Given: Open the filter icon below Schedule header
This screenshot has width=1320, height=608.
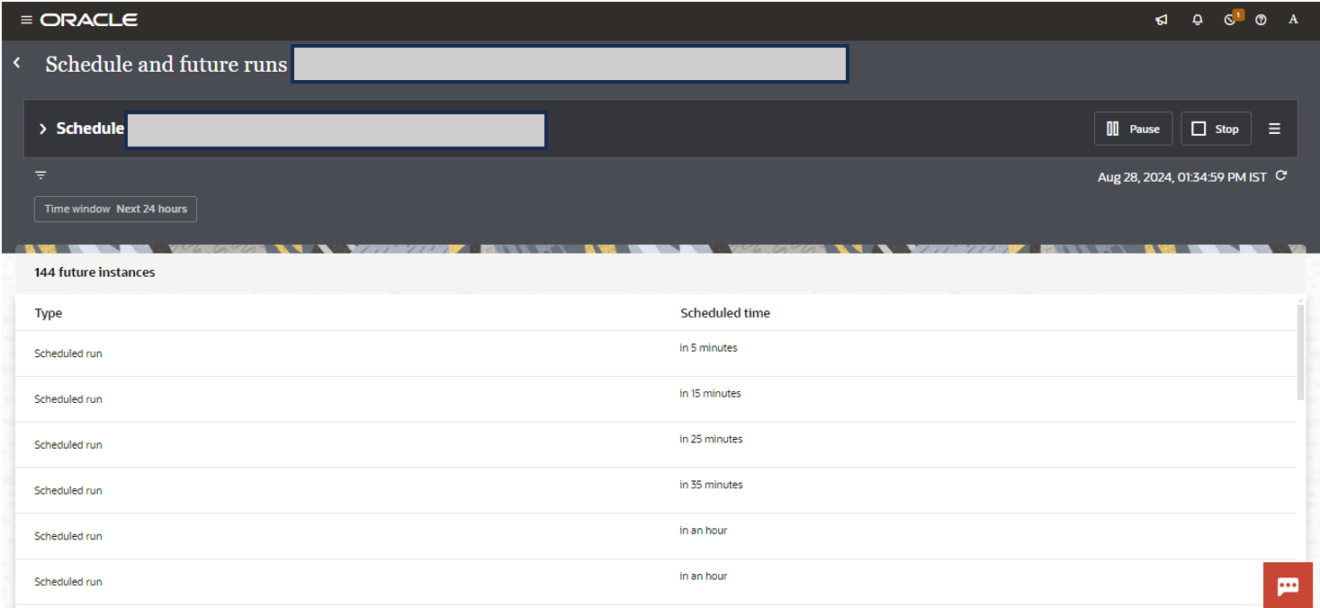Looking at the screenshot, I should (x=40, y=175).
